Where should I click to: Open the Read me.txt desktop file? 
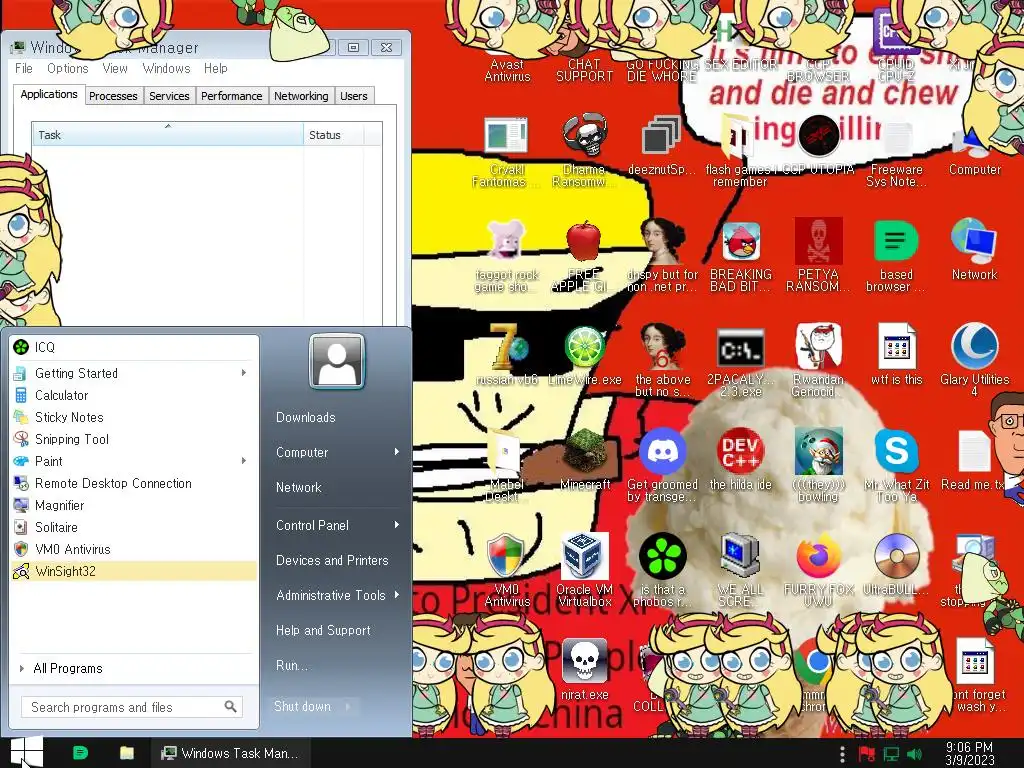(974, 460)
